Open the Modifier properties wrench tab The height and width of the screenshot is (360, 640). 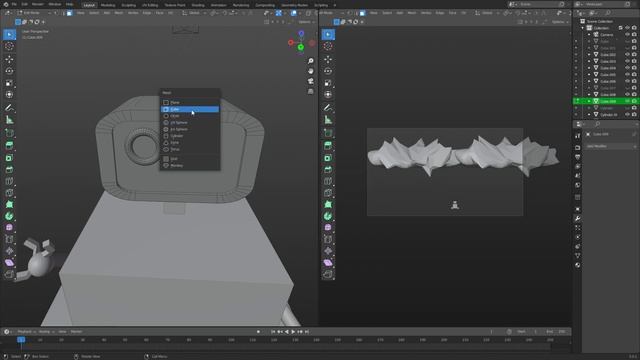pyautogui.click(x=578, y=219)
